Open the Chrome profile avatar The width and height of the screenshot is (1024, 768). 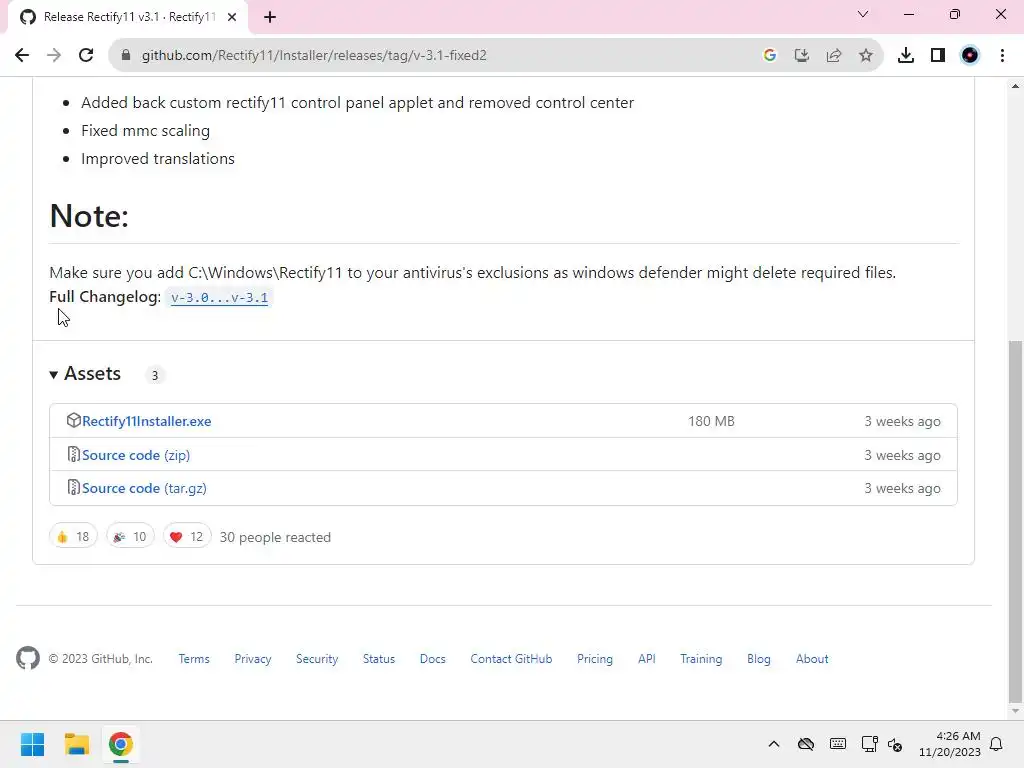(x=970, y=56)
